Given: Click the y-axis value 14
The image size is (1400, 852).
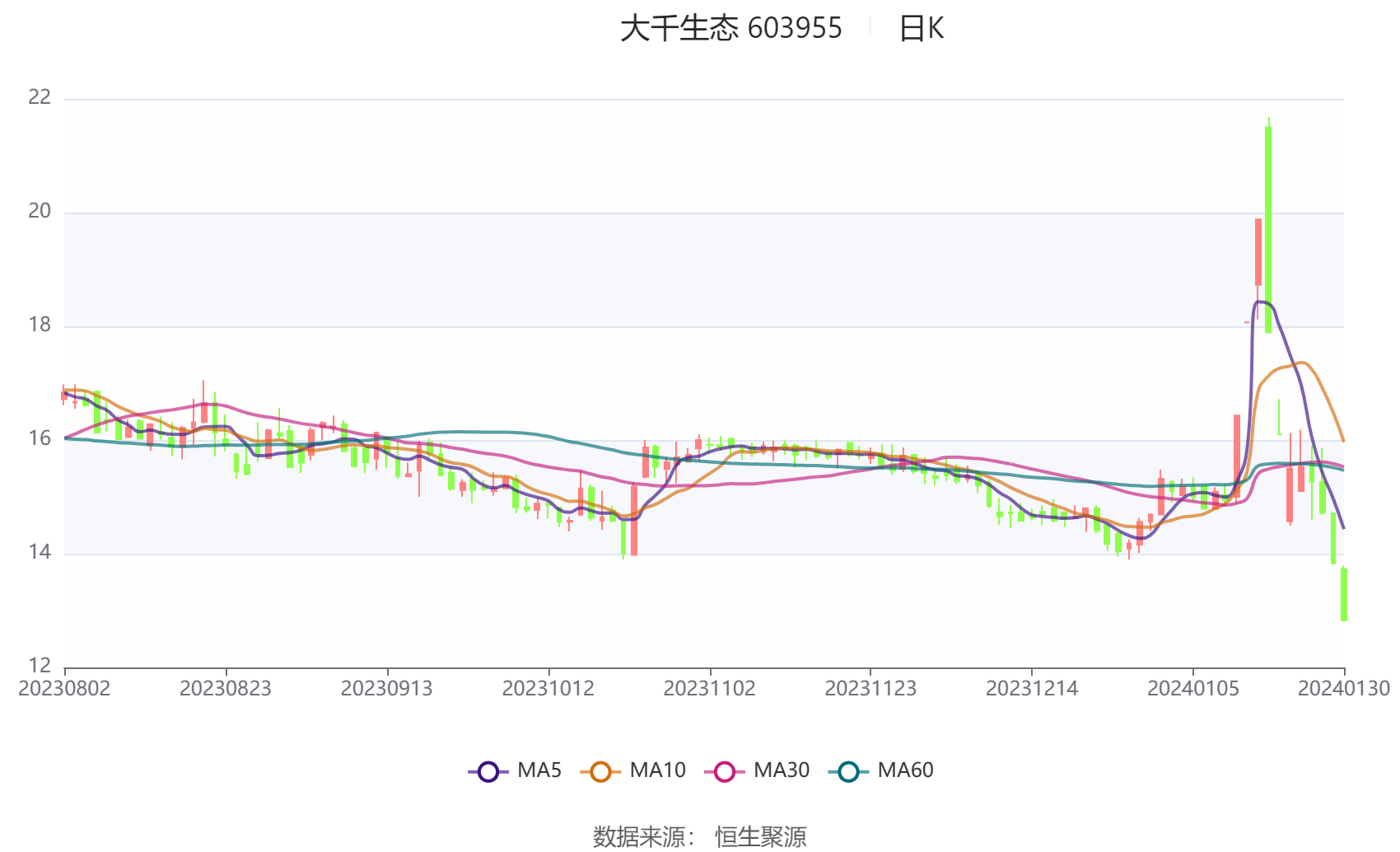Looking at the screenshot, I should click(40, 552).
